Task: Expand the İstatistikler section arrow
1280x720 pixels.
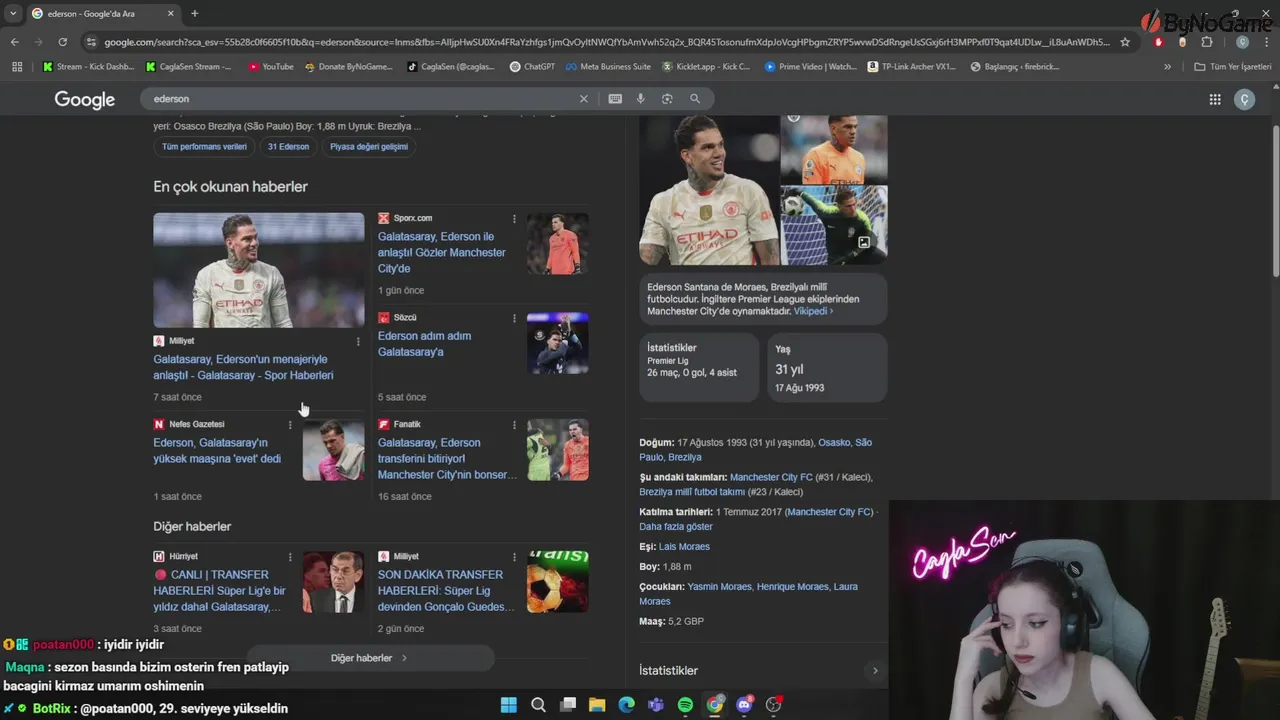Action: [x=875, y=671]
